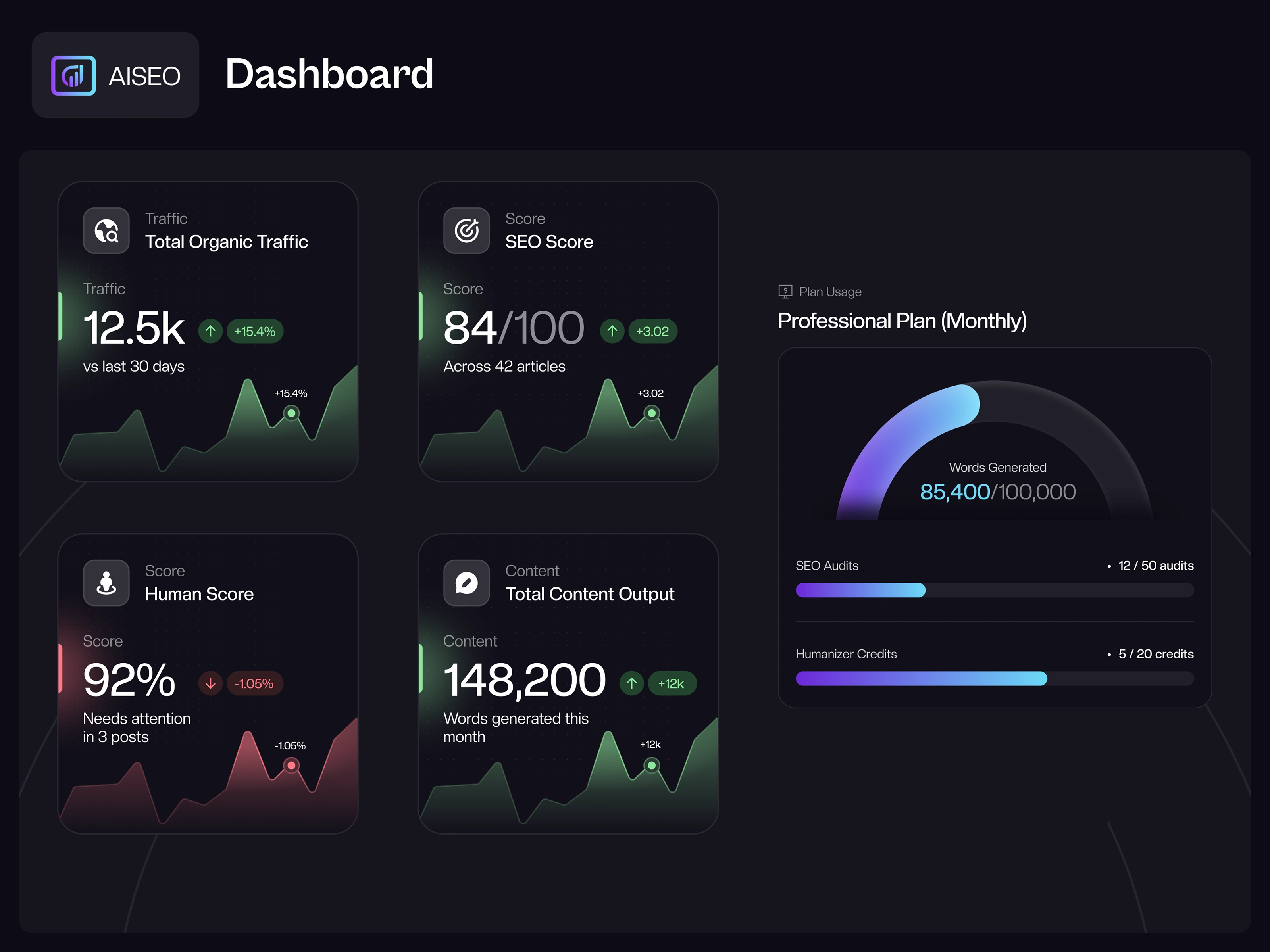Click the red Human Score chart marker
Image resolution: width=1270 pixels, height=952 pixels.
coord(291,766)
